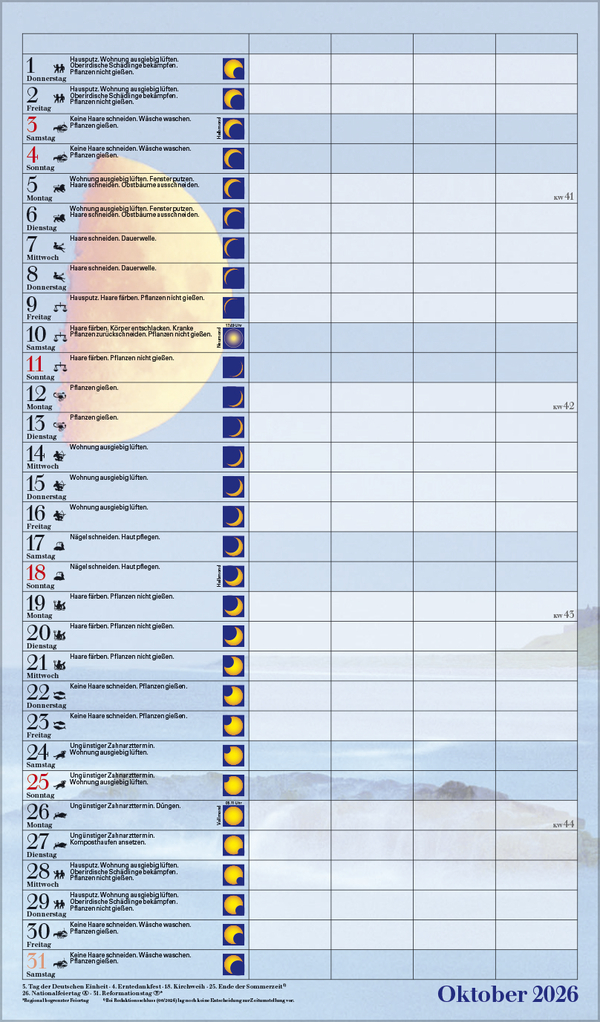Viewport: 600px width, 1022px height.
Task: Click the KW 42 week label
Action: pyautogui.click(x=564, y=407)
